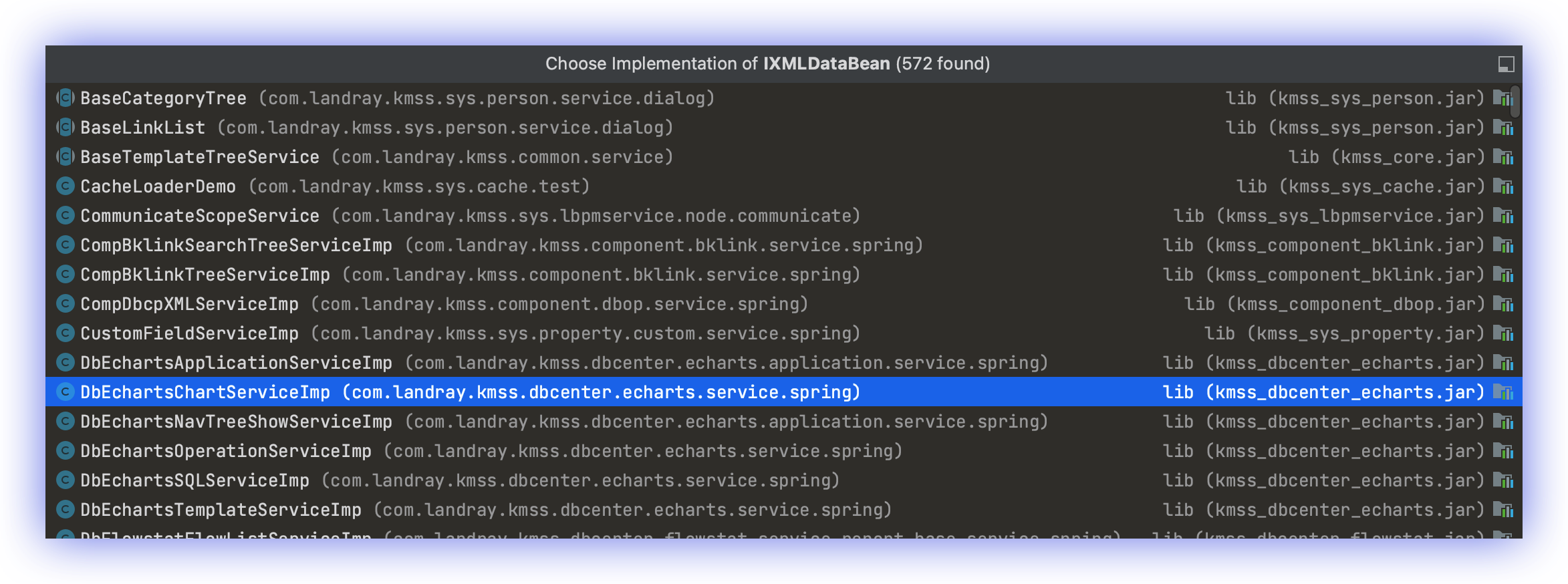Viewport: 1568px width, 584px height.
Task: Choose CustomFieldServiceImp implementation
Action: (784, 333)
